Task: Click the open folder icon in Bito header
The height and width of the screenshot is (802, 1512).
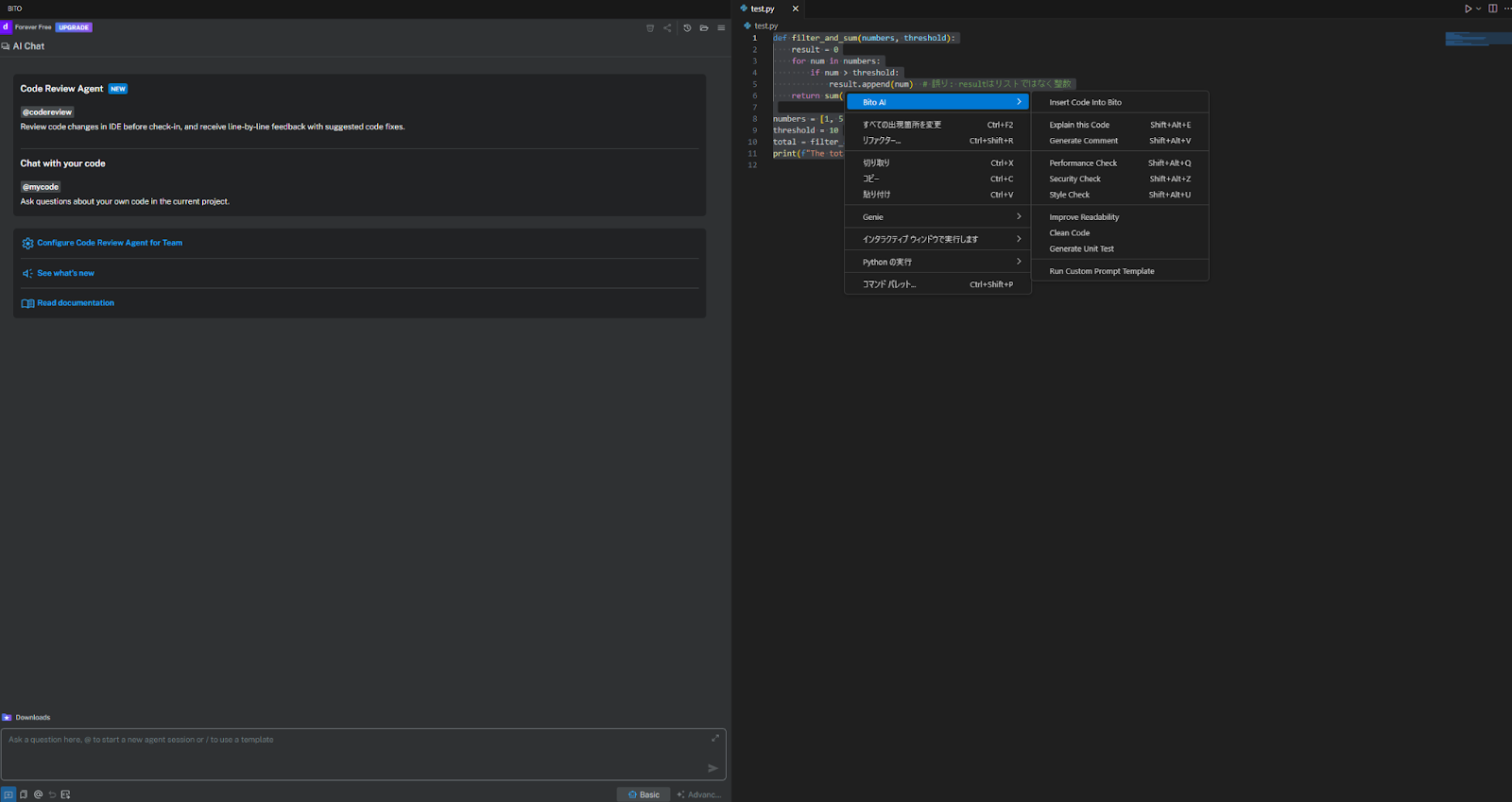Action: click(x=704, y=27)
